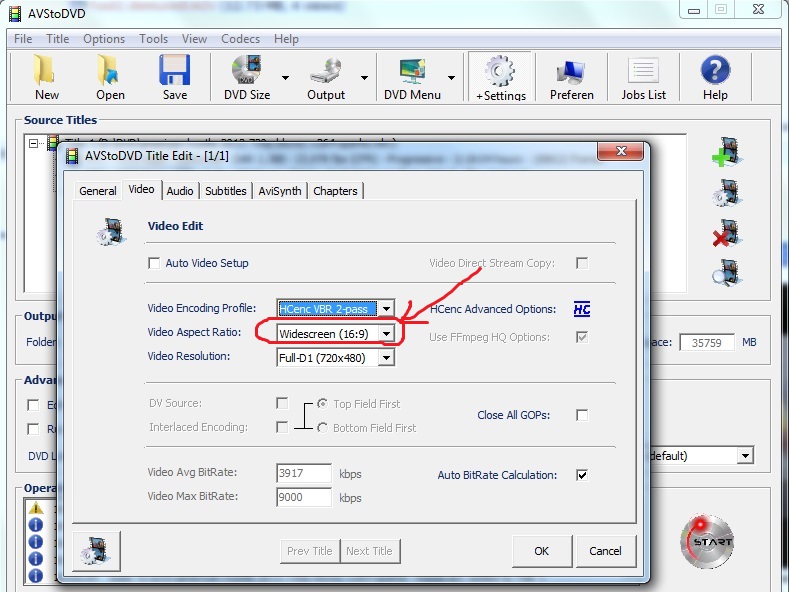
Task: Click the Video Avg BitRate field
Action: (303, 473)
